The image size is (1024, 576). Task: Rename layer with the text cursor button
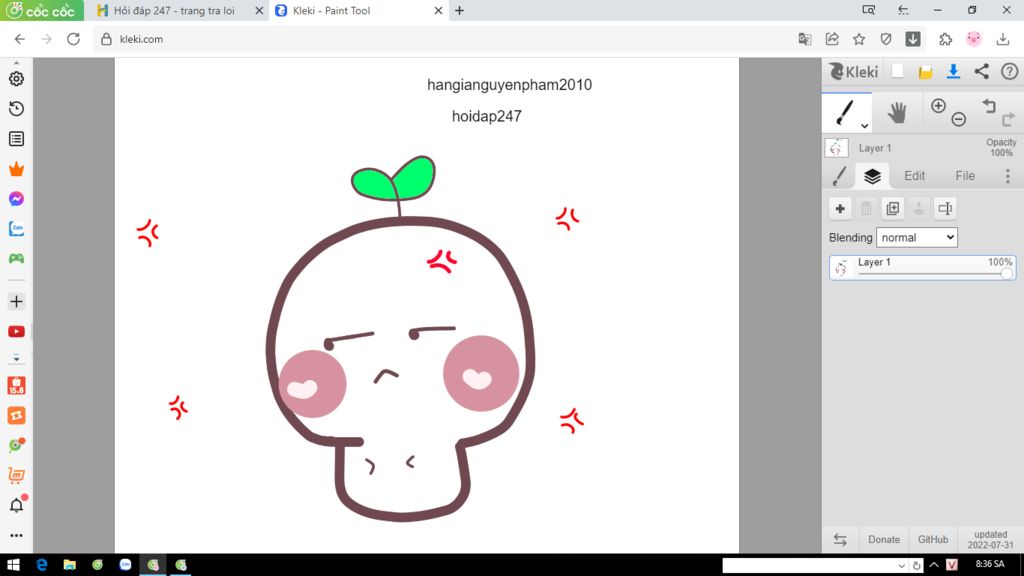[x=945, y=208]
